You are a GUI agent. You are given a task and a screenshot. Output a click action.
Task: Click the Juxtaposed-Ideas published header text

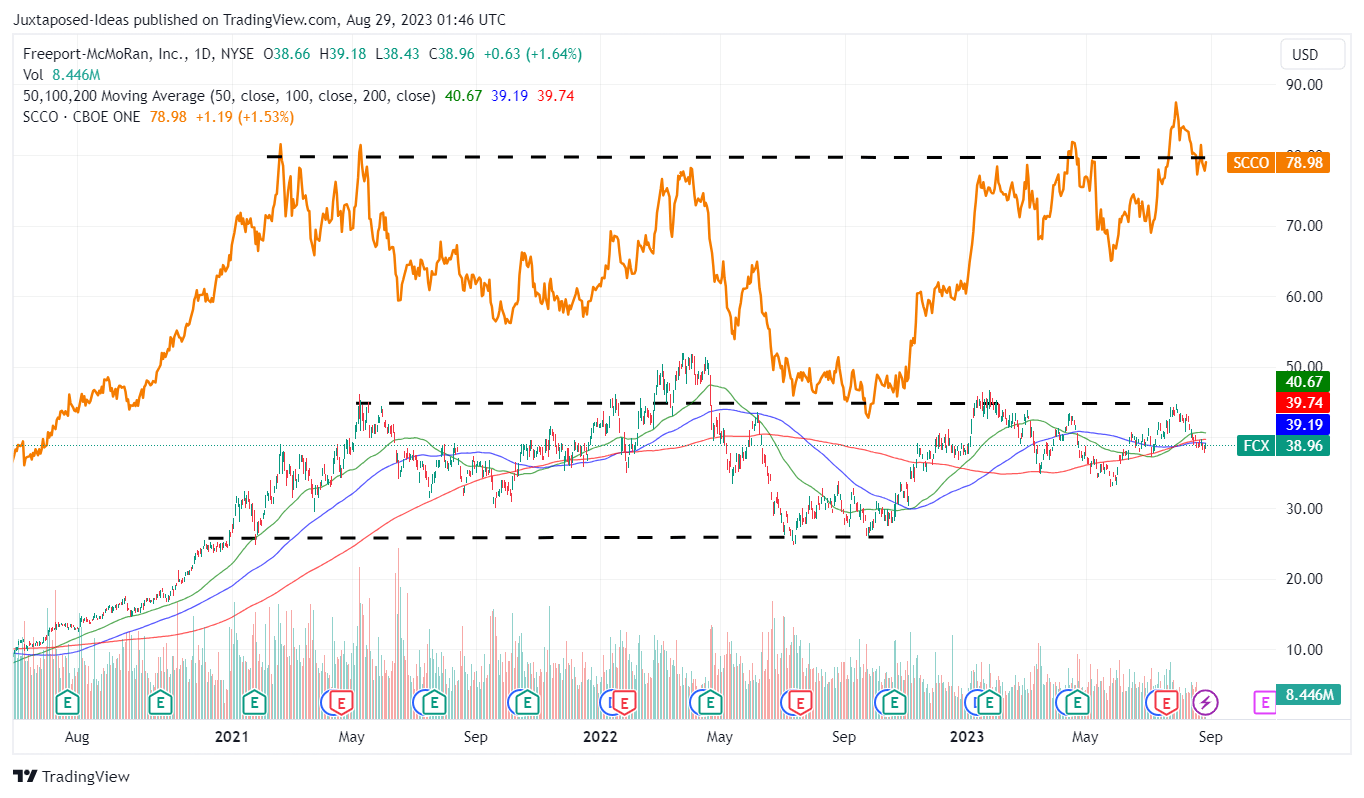(x=261, y=20)
